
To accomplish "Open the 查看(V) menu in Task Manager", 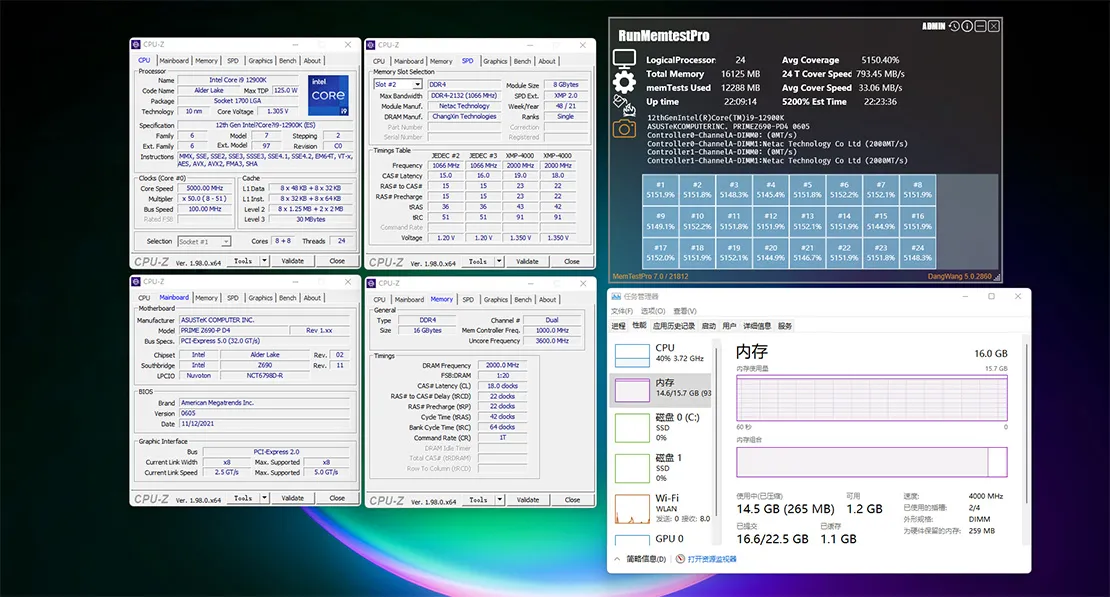I will [x=685, y=311].
